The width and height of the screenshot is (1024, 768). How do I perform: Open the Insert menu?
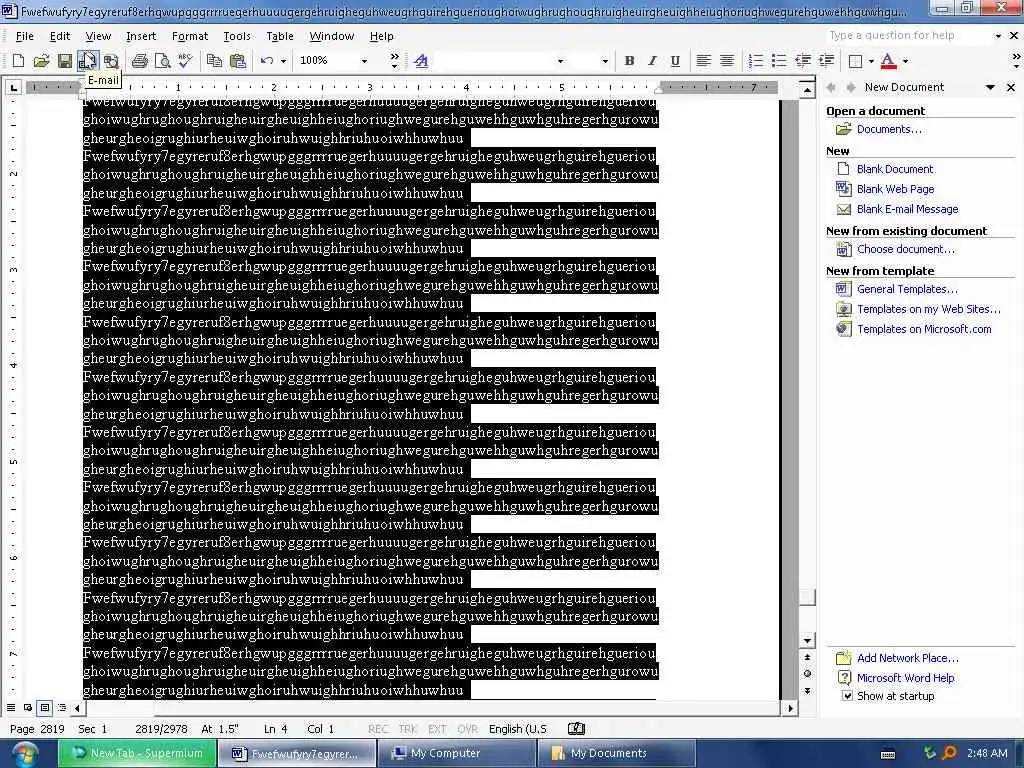pyautogui.click(x=141, y=36)
